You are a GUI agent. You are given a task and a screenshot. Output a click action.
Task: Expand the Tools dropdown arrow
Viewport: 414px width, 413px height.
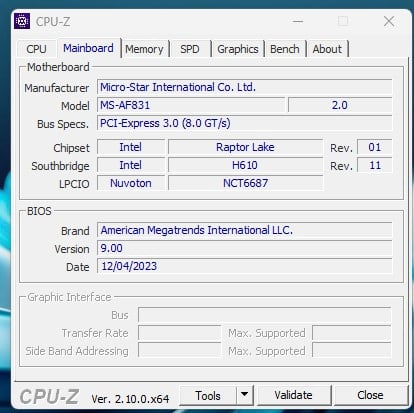pyautogui.click(x=245, y=395)
